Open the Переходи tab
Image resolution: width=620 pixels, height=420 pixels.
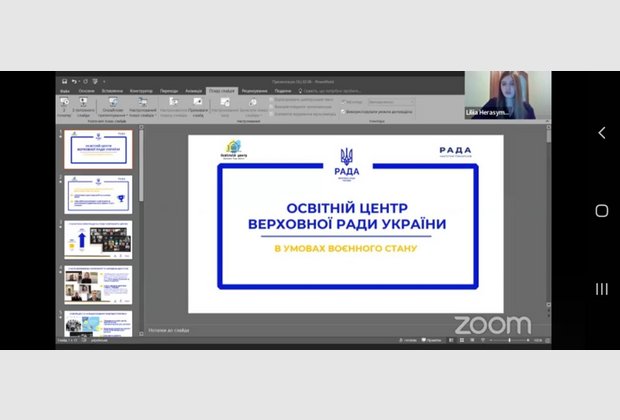tap(169, 91)
